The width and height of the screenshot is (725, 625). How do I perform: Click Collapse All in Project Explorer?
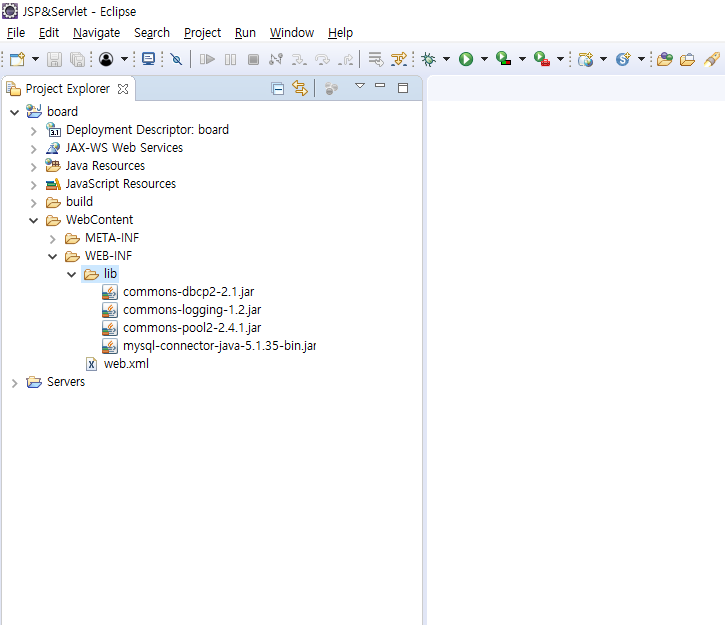click(x=277, y=88)
